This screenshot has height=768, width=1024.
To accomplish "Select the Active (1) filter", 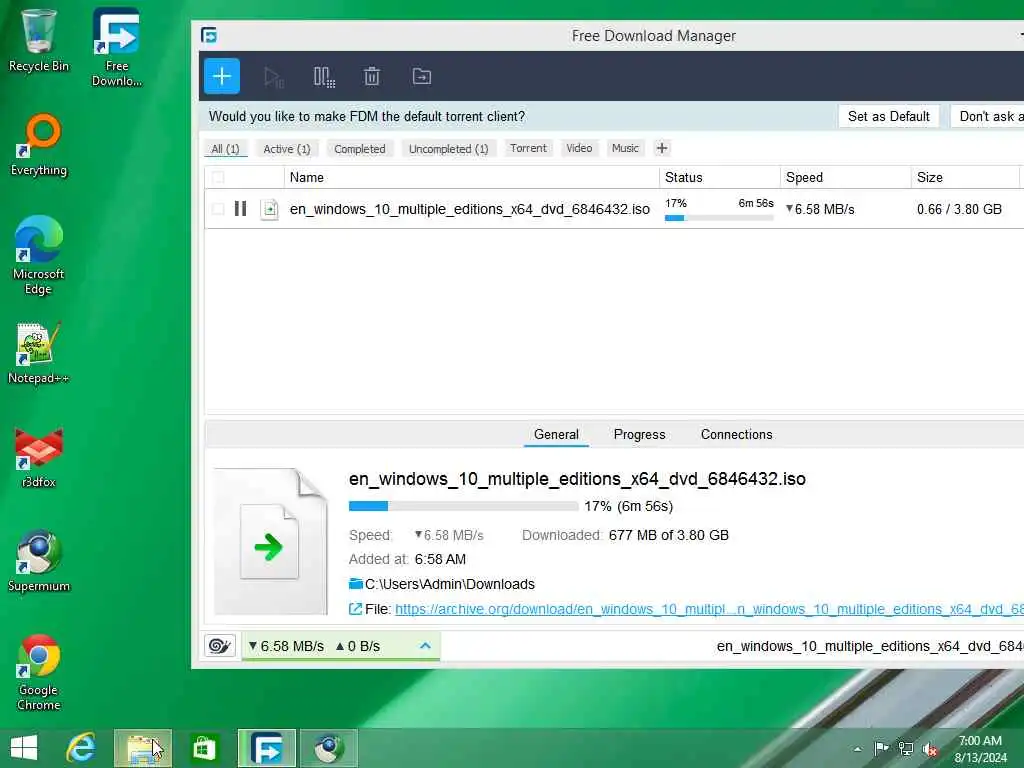I will [x=287, y=149].
